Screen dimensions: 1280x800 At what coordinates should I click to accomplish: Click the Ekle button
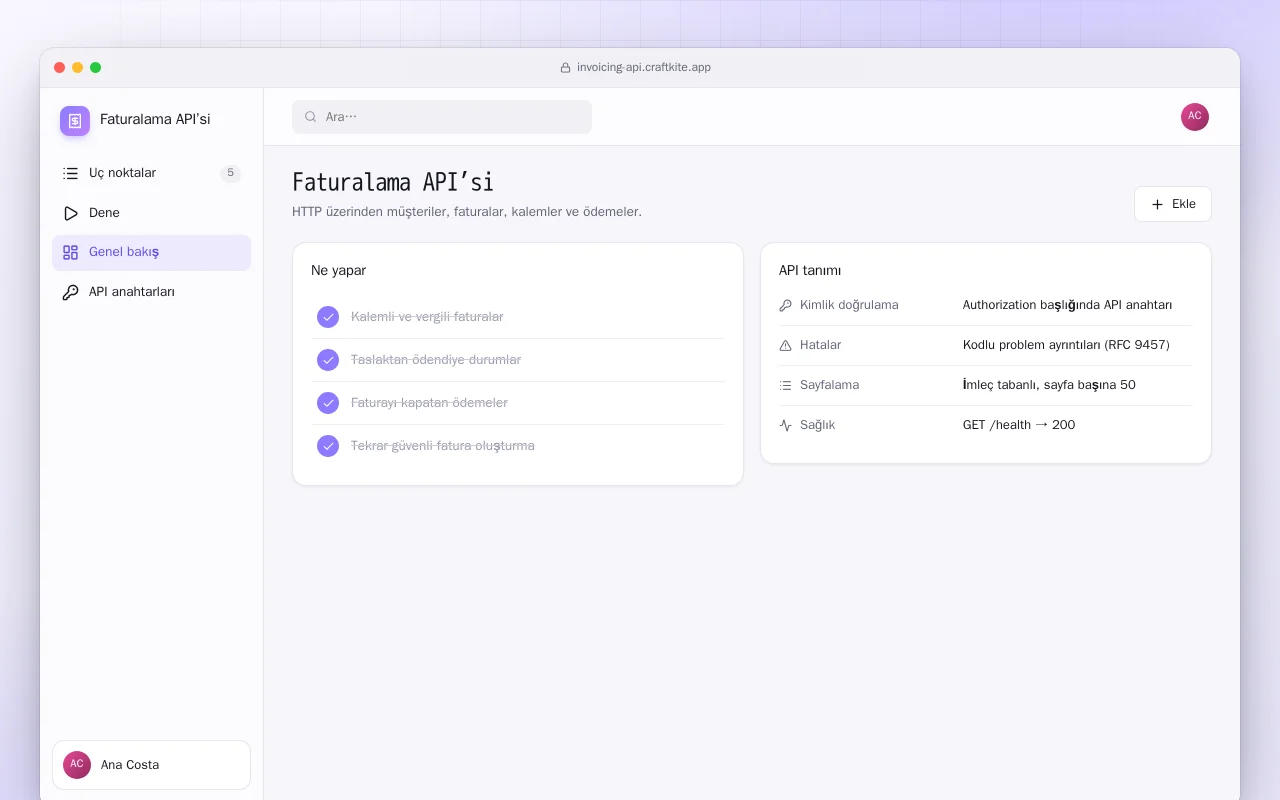(1172, 204)
